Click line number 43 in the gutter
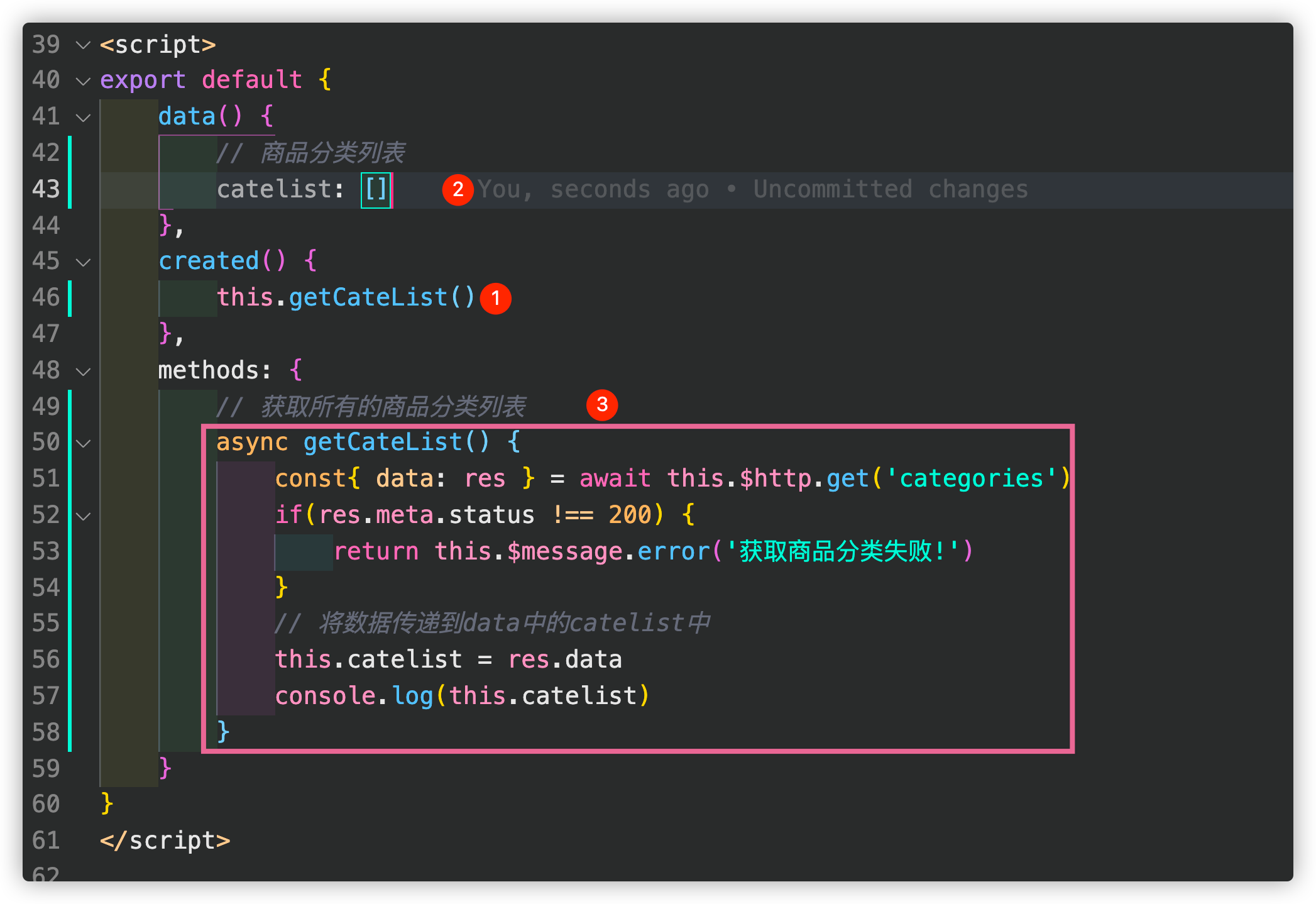Screen dimensions: 1316x904 pos(46,189)
